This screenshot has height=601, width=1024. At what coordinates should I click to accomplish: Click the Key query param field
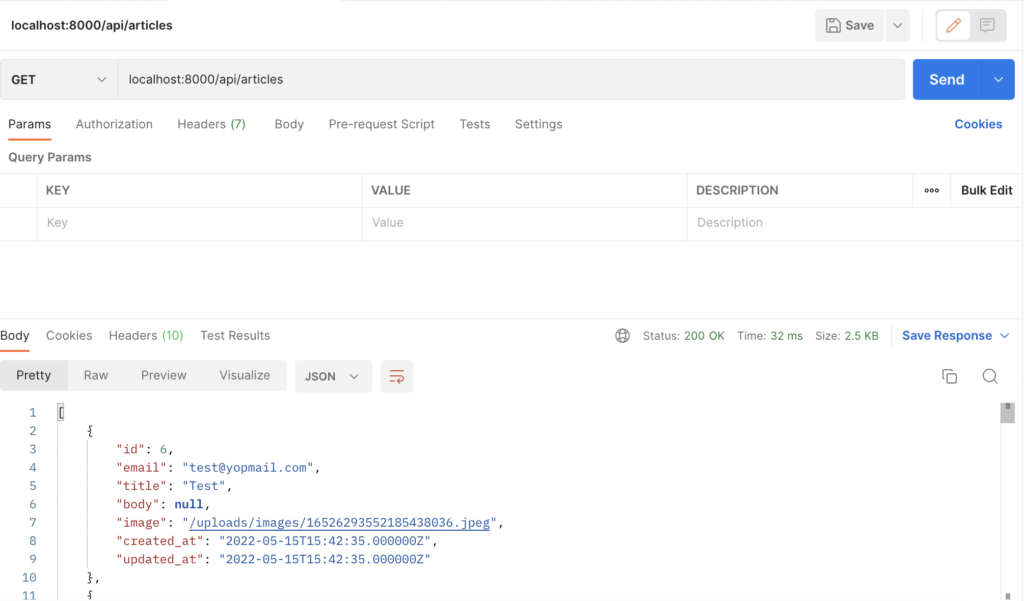coord(200,223)
